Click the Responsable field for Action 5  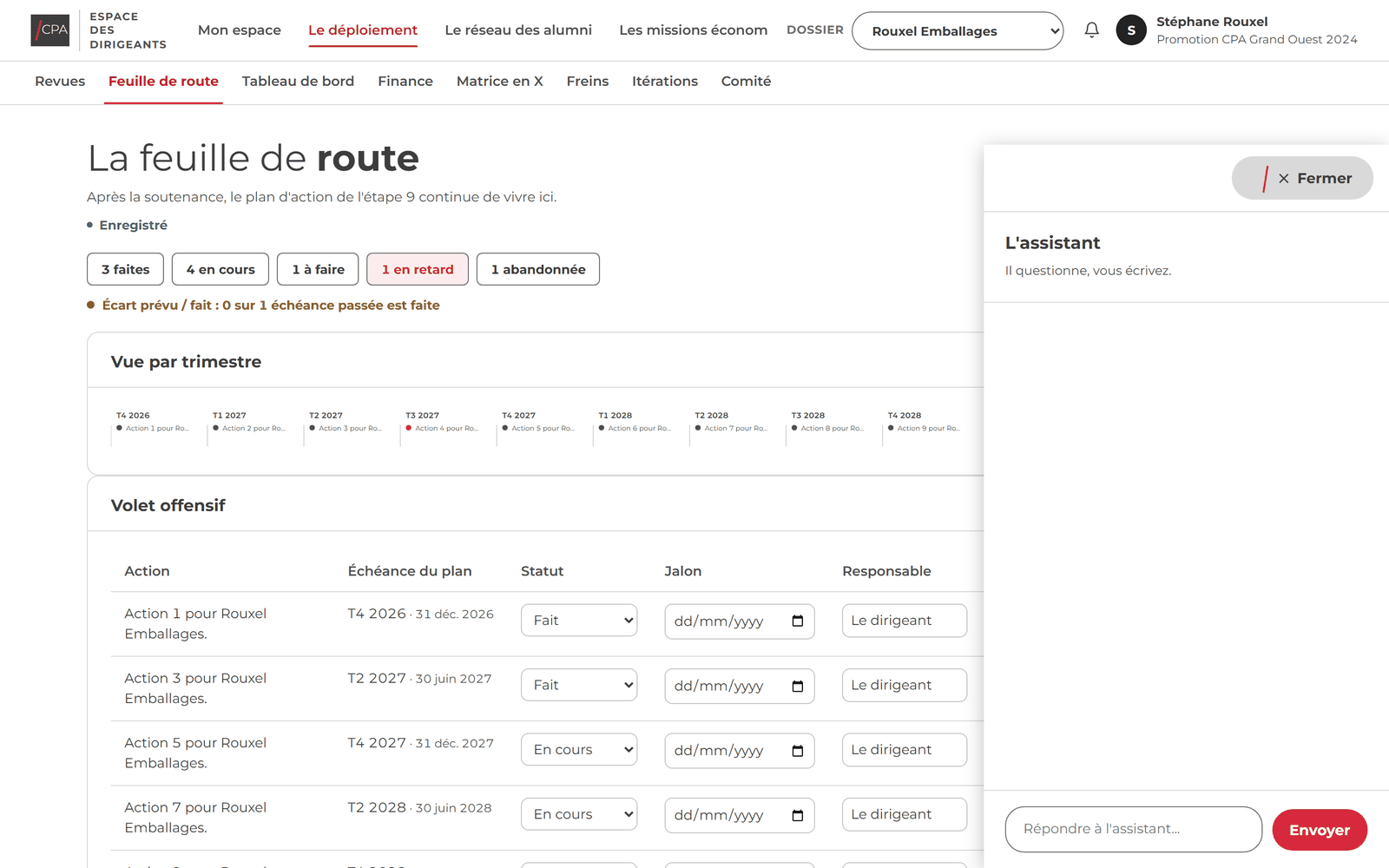(905, 750)
